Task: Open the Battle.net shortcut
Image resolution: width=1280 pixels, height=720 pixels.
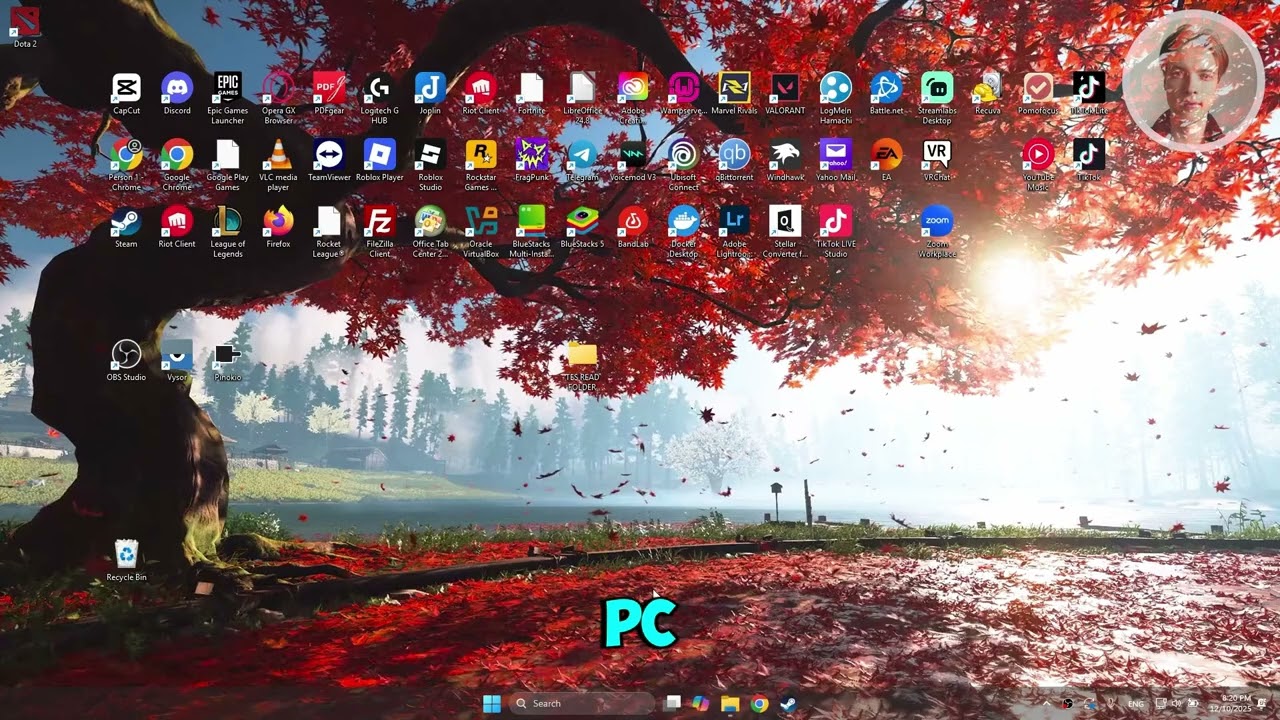Action: pyautogui.click(x=886, y=94)
